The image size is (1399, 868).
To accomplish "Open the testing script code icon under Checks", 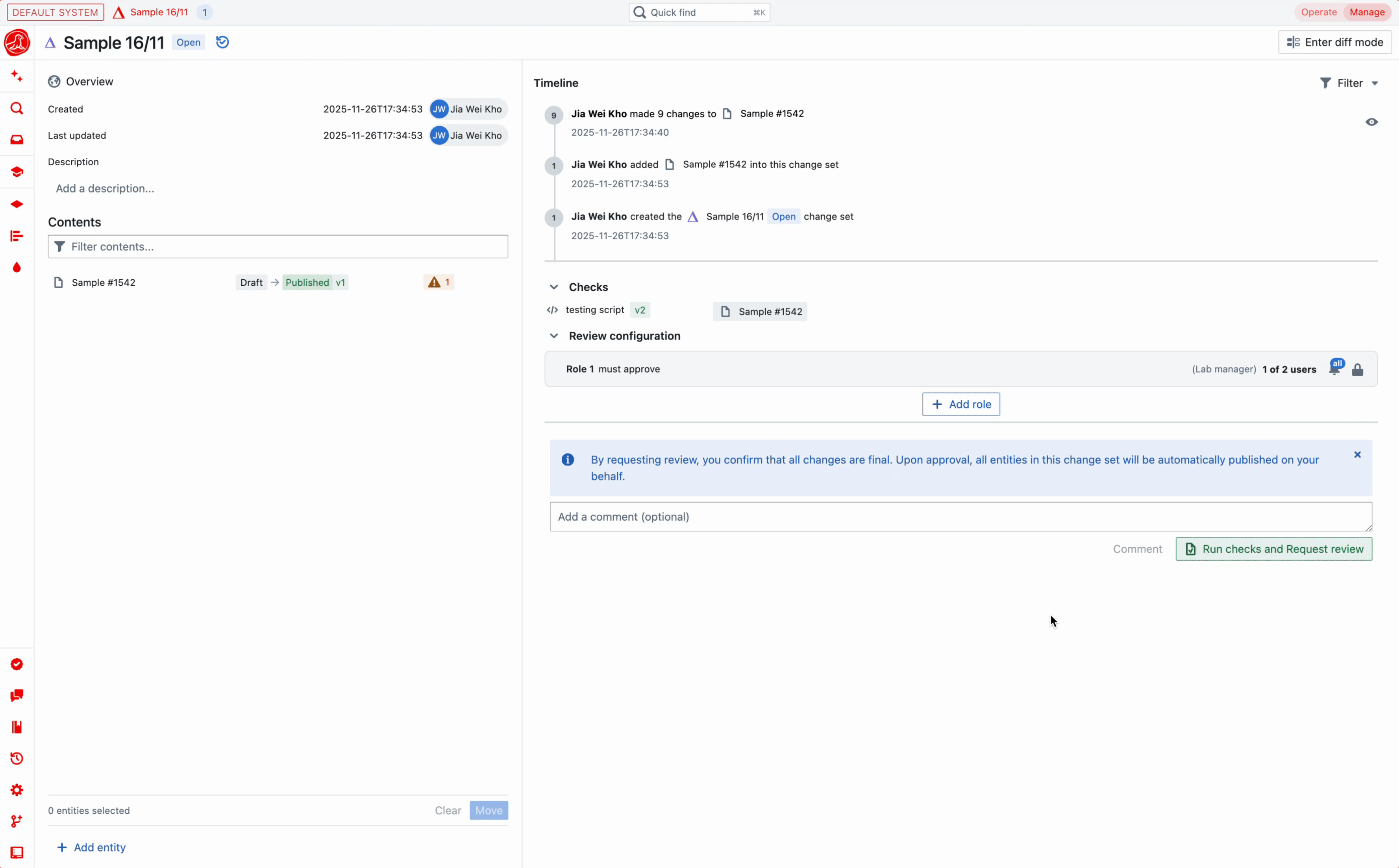I will [x=552, y=310].
